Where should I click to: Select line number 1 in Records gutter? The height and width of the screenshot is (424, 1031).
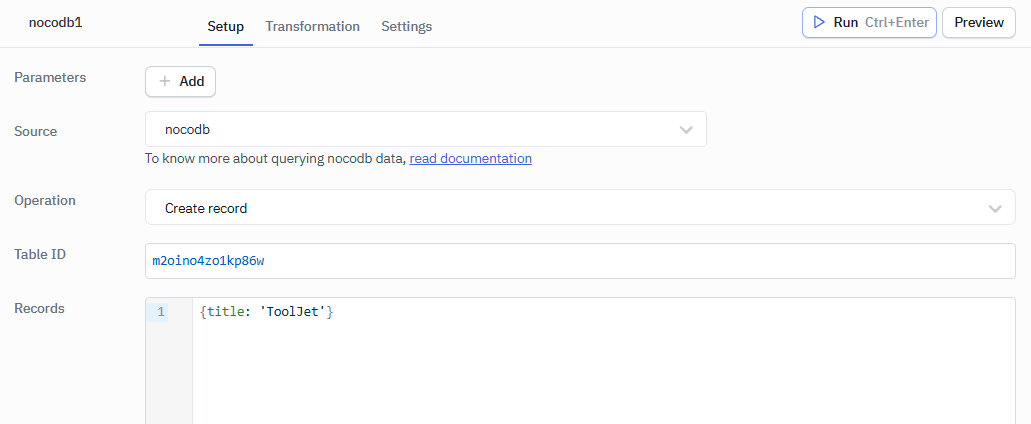161,312
